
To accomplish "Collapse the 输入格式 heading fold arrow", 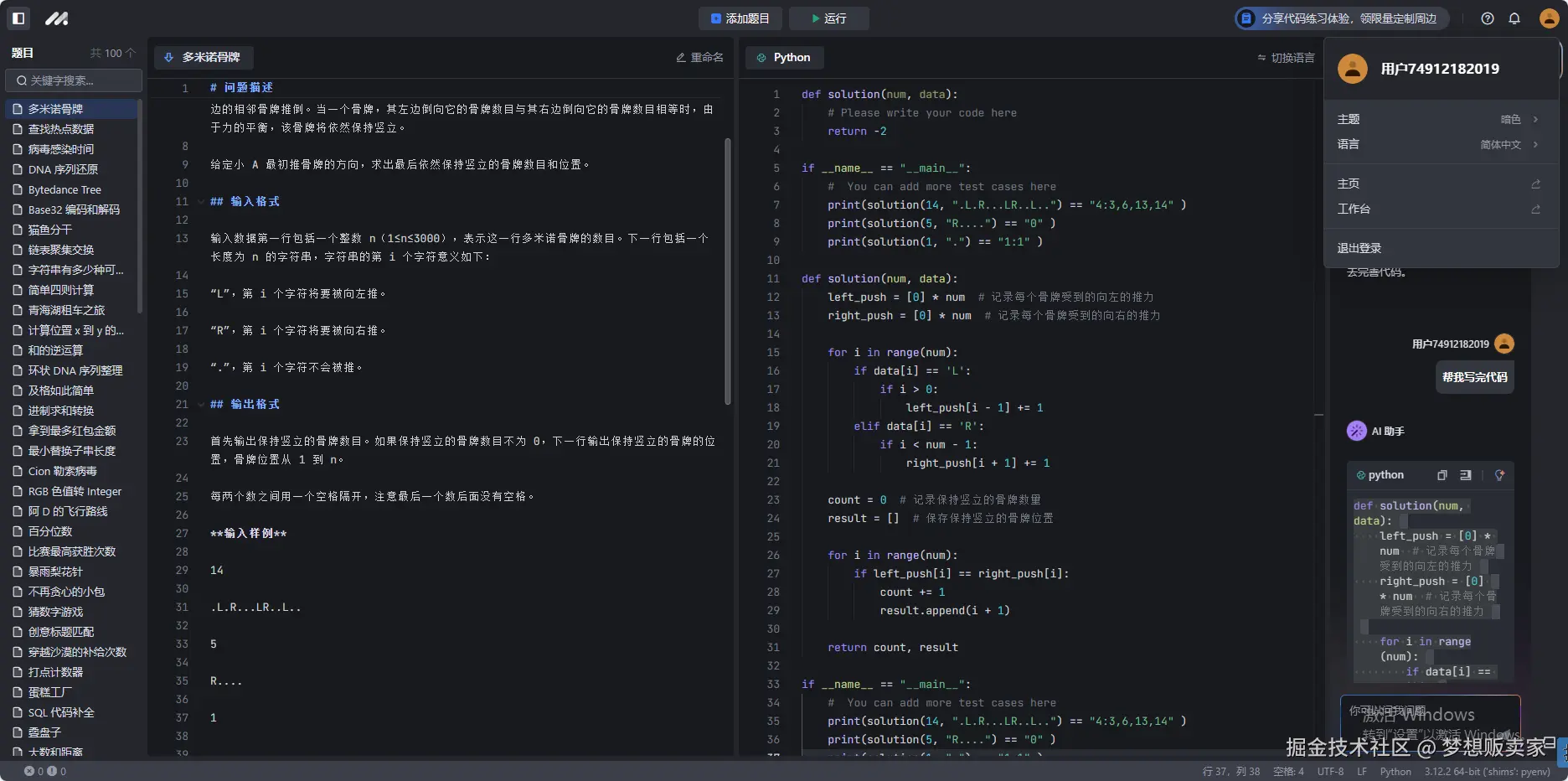I will pos(201,202).
